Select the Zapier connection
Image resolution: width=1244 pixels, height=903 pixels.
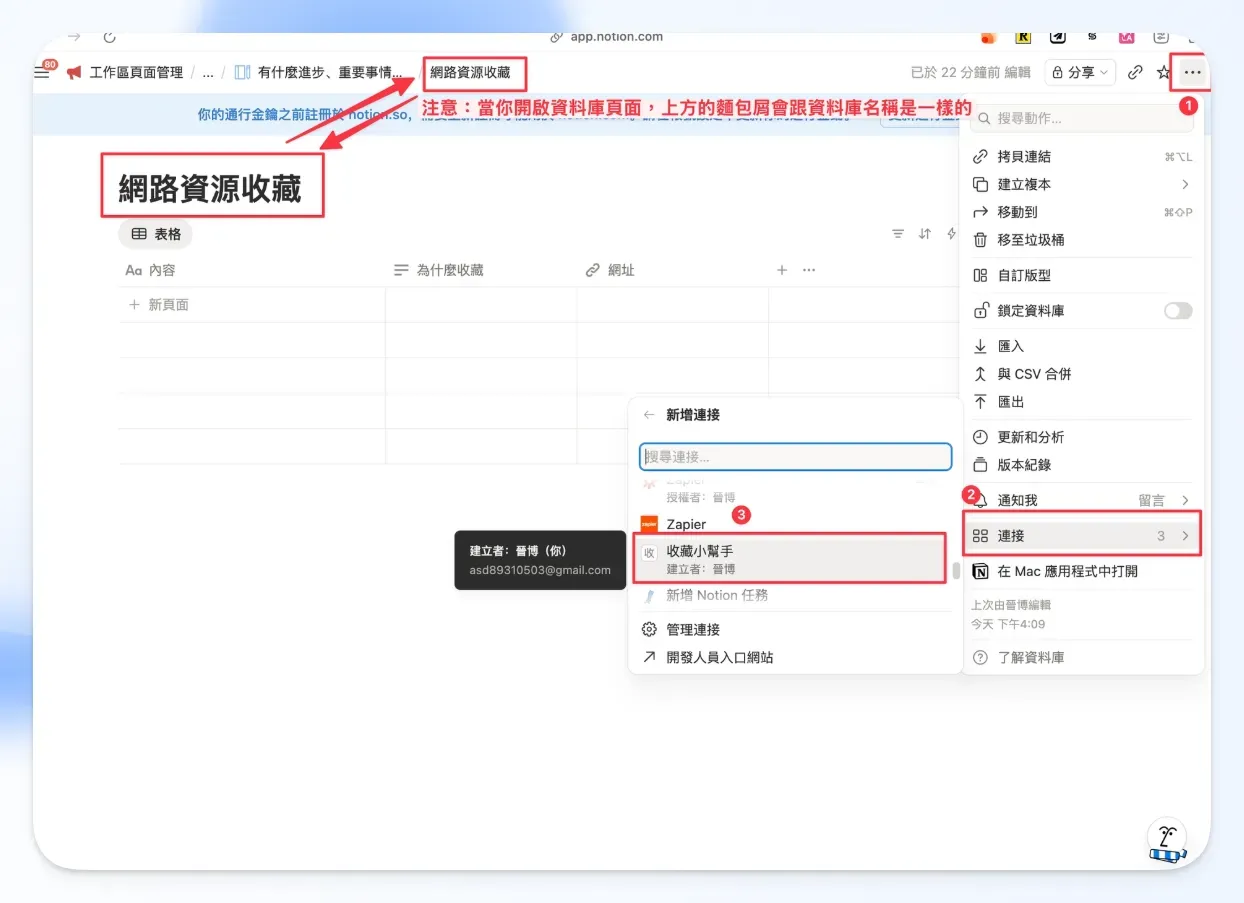790,524
